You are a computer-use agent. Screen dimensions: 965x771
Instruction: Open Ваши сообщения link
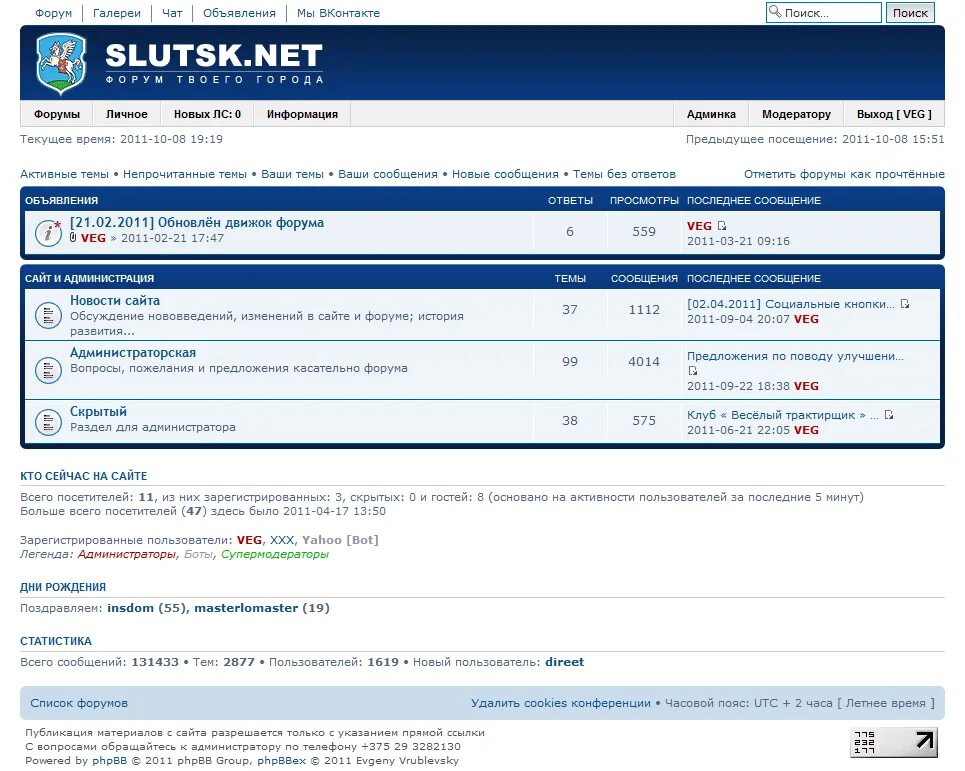coord(388,174)
